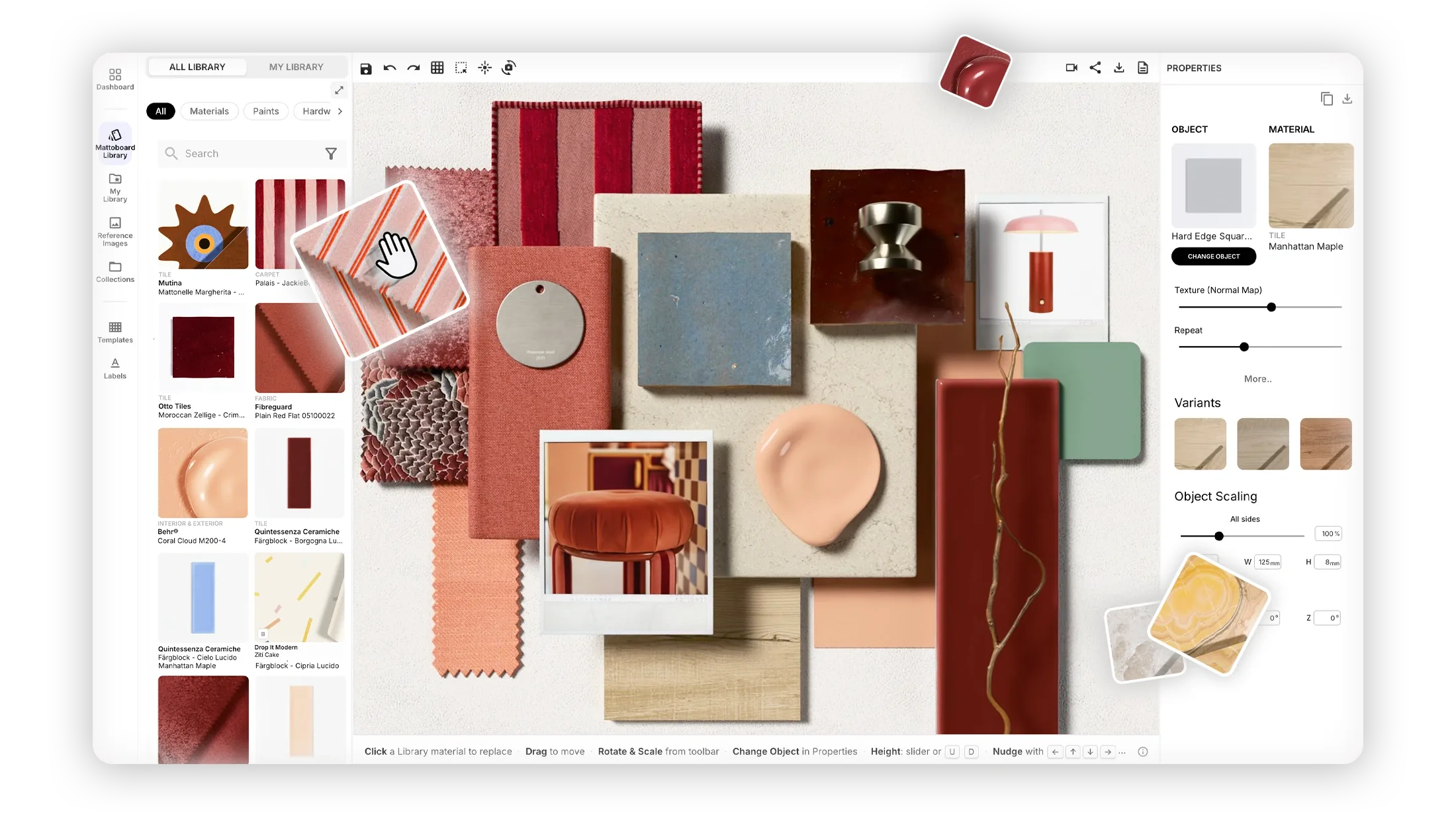The height and width of the screenshot is (819, 1456).
Task: Select Mutina Mattonelle Margherita tile thumbnail
Action: click(x=203, y=224)
